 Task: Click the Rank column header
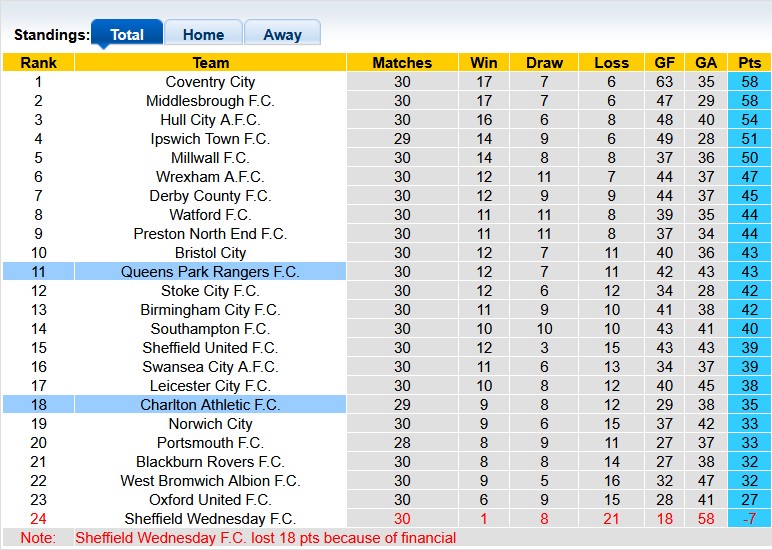point(38,63)
